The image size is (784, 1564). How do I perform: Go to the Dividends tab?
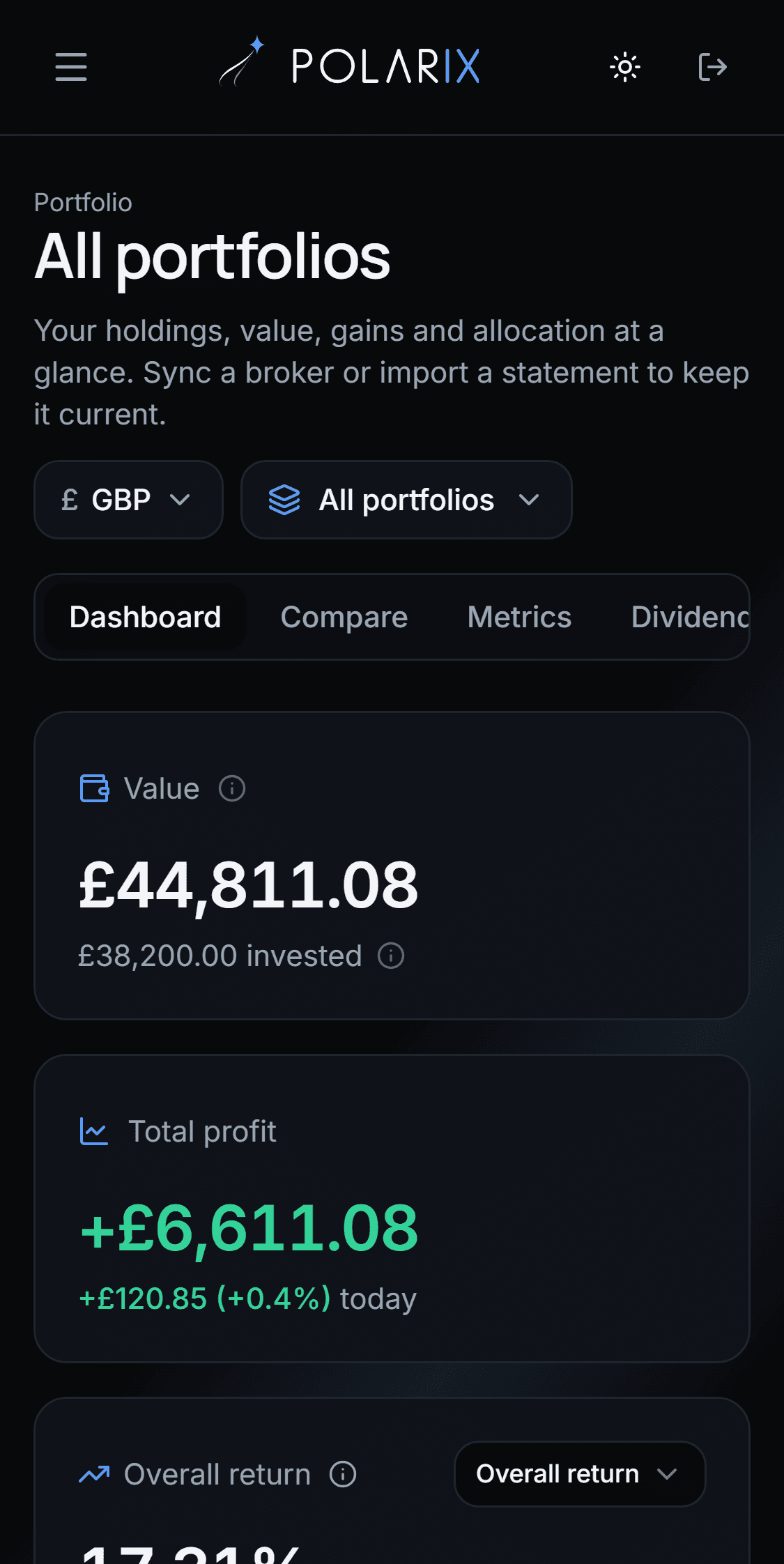[x=690, y=617]
